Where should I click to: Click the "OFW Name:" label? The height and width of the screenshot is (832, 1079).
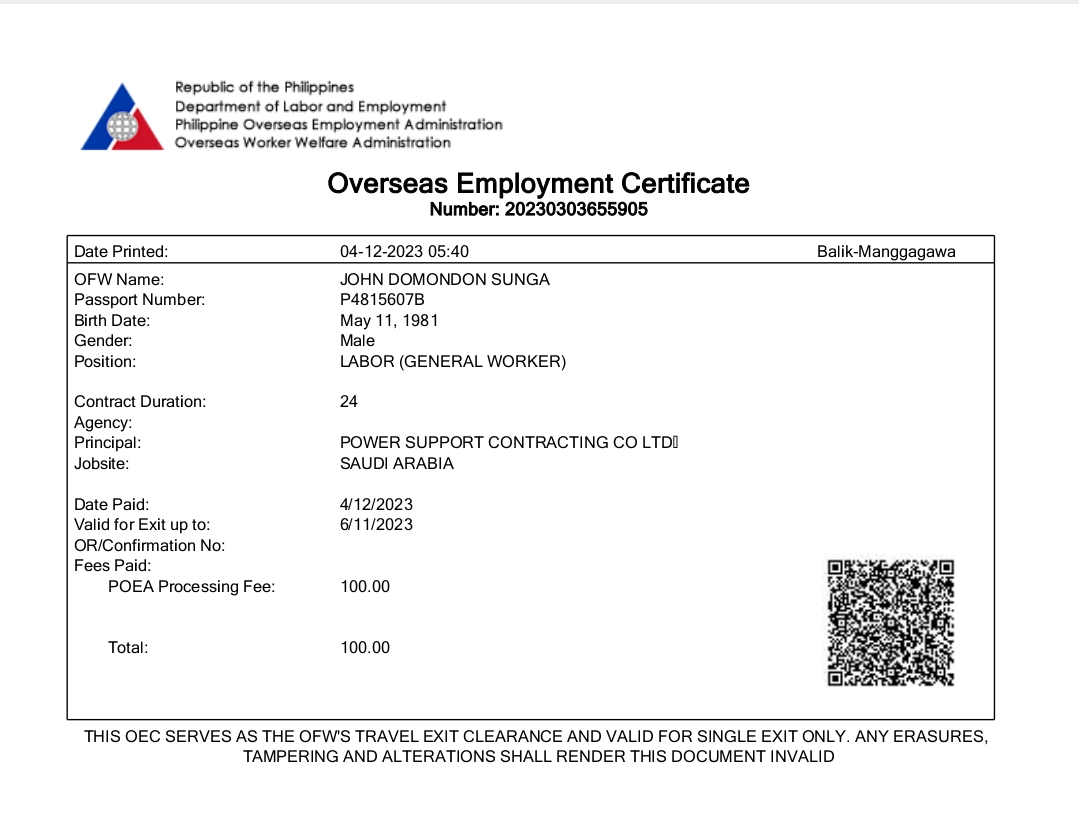[x=119, y=279]
